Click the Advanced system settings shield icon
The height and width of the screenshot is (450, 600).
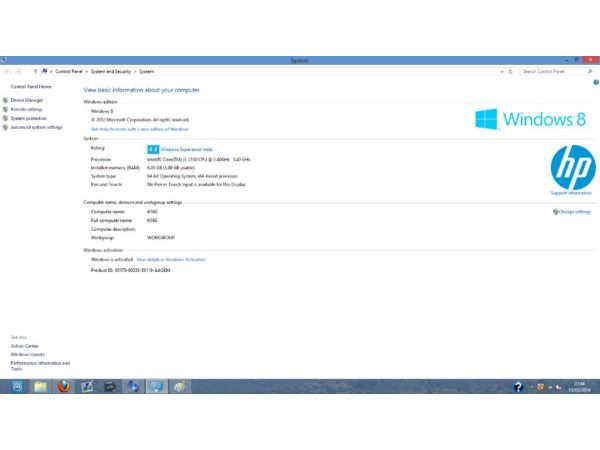point(5,128)
